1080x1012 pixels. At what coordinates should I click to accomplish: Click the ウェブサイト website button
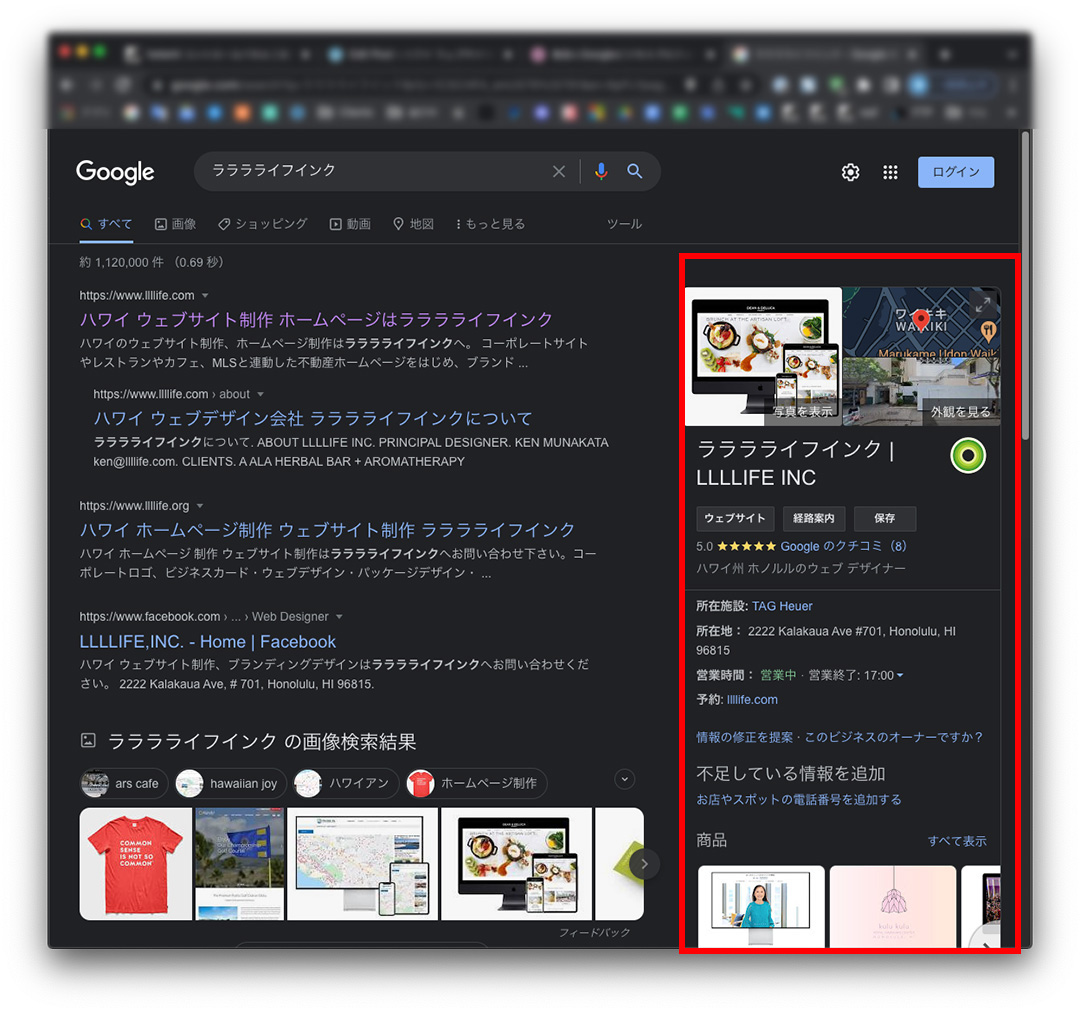[x=735, y=518]
